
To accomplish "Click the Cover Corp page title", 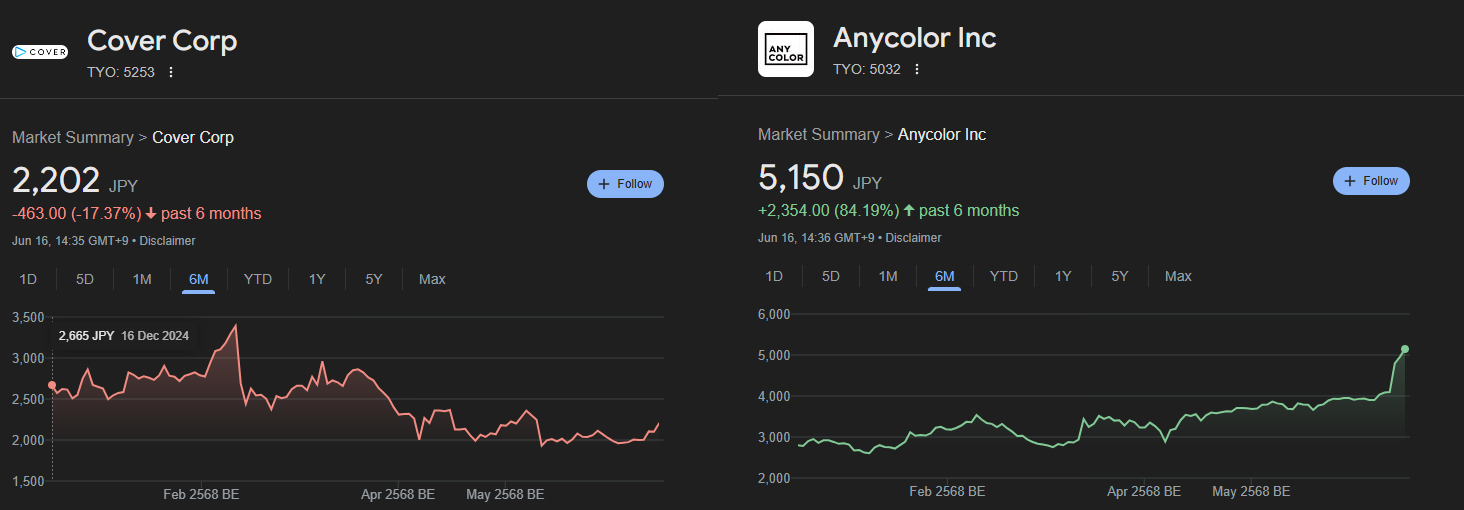I will [x=162, y=41].
